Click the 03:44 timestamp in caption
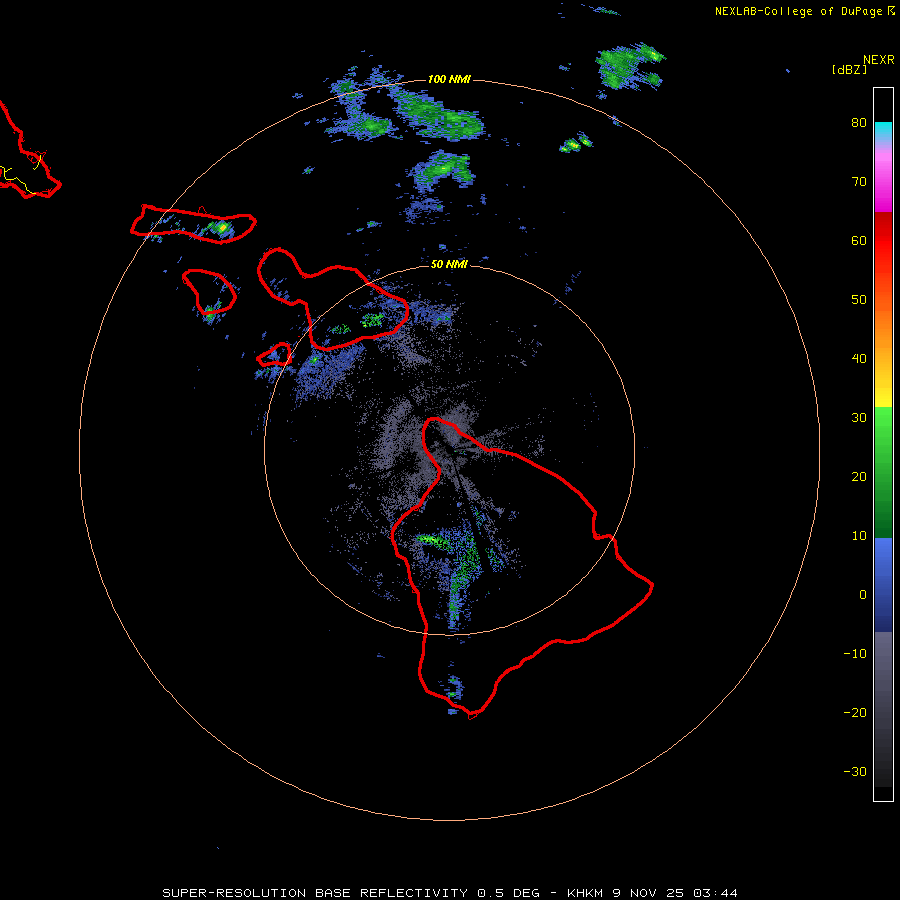Image resolution: width=900 pixels, height=900 pixels. coord(715,893)
